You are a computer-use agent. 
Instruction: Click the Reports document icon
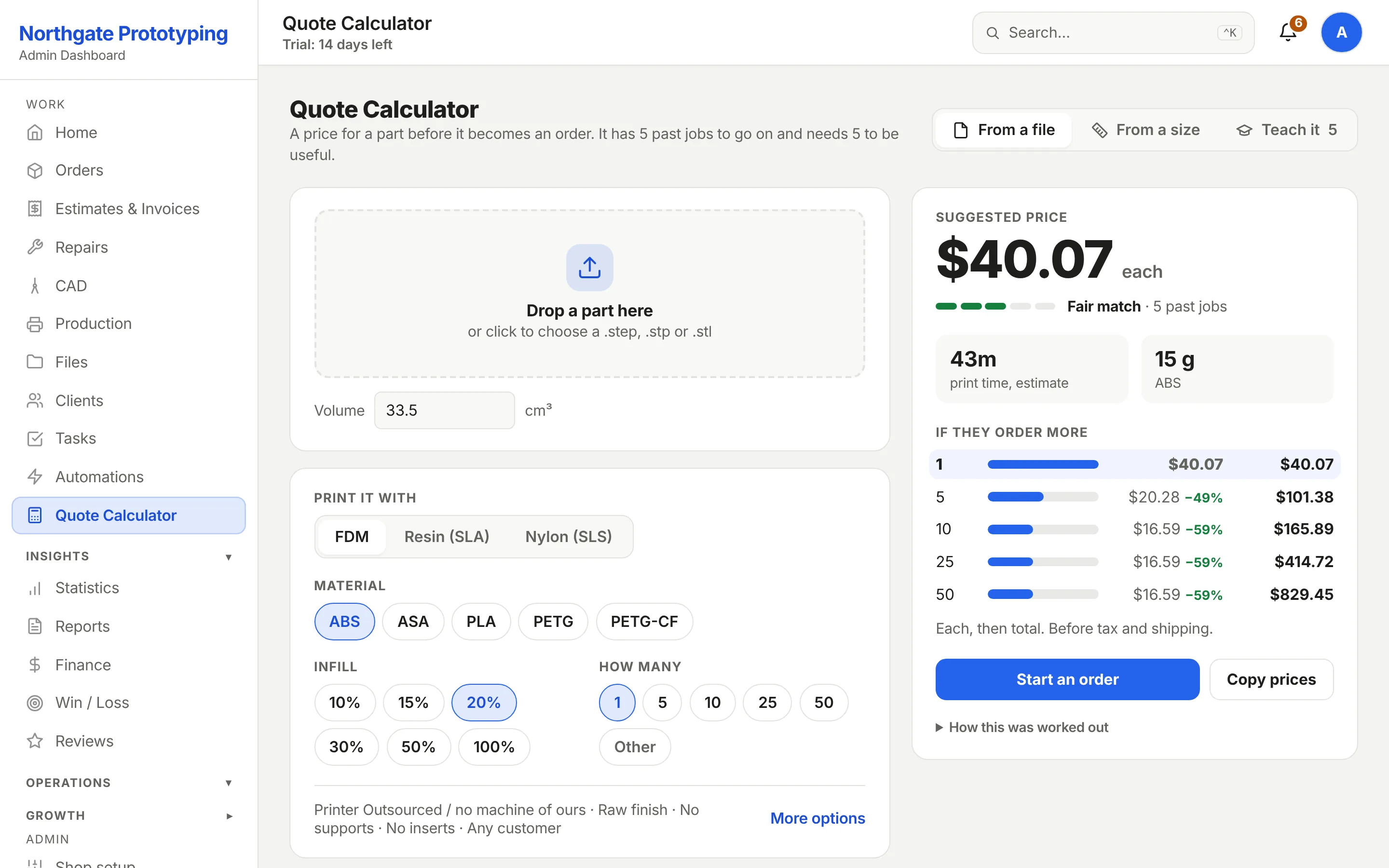[35, 626]
